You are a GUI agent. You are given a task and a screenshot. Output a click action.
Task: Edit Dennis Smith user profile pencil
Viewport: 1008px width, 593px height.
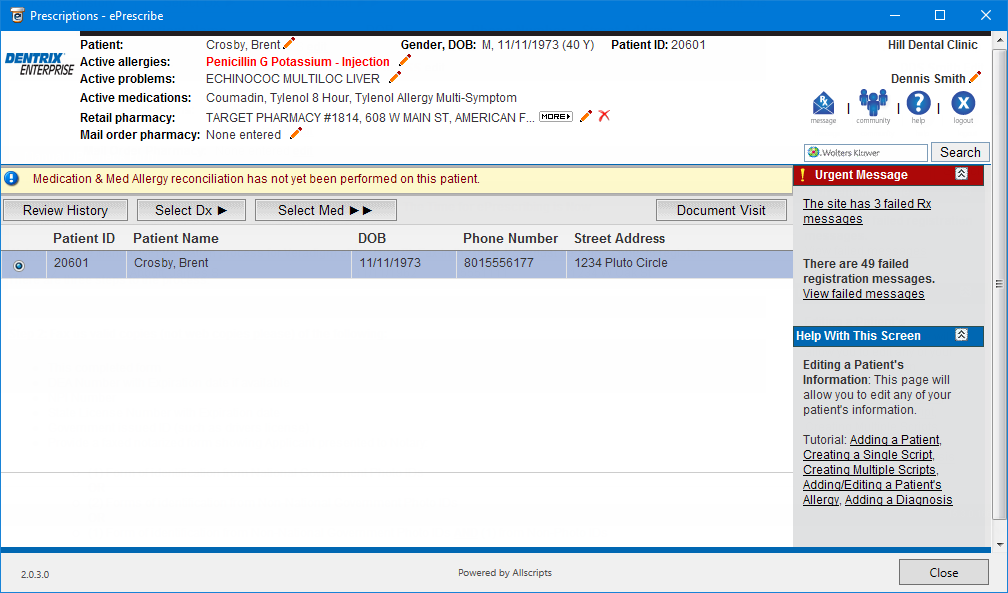[x=975, y=78]
